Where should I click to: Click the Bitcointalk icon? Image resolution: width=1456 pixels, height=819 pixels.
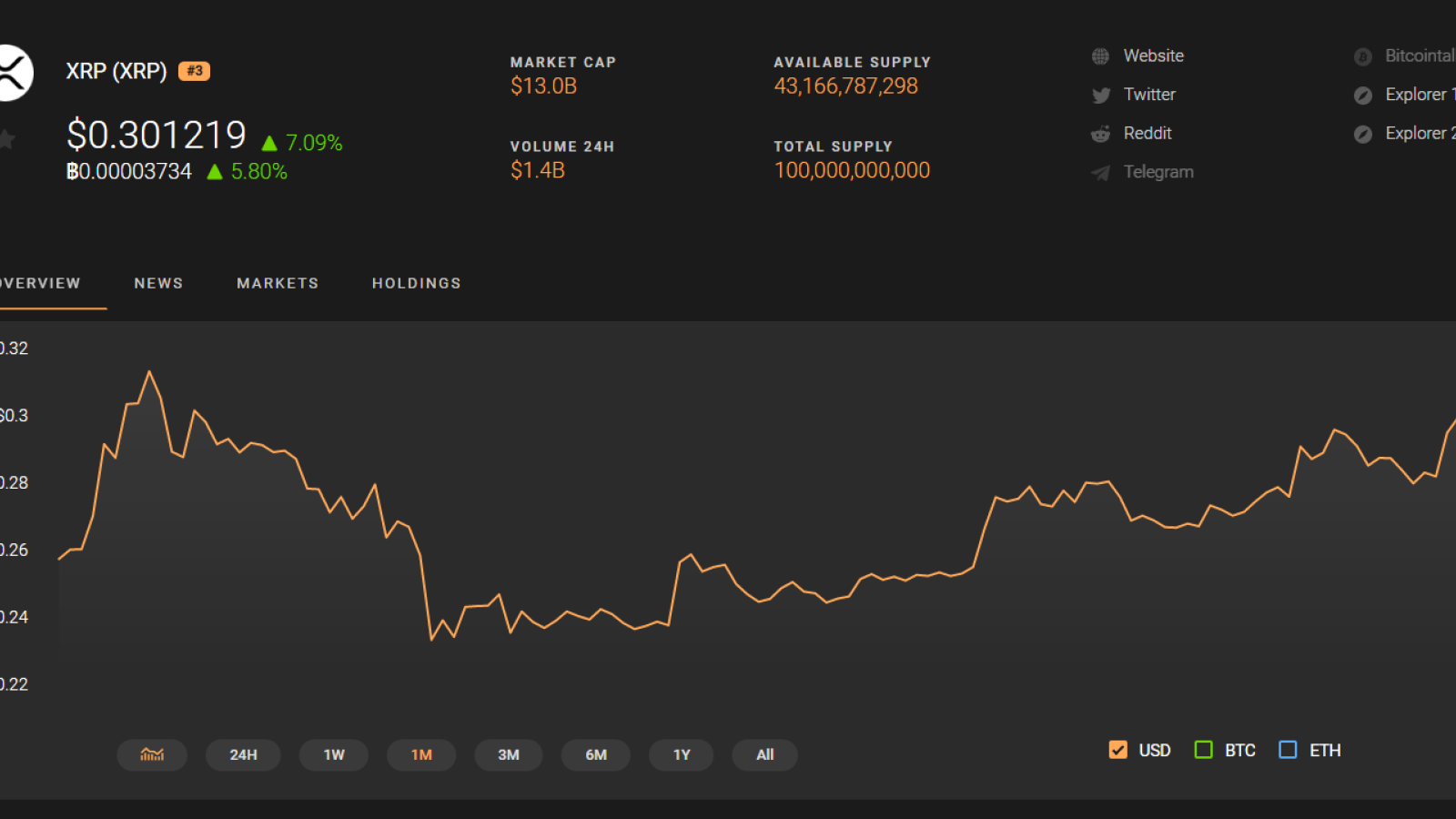[x=1362, y=56]
